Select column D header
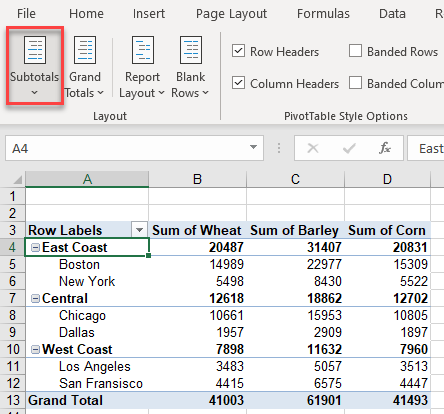This screenshot has width=444, height=414. pyautogui.click(x=387, y=179)
